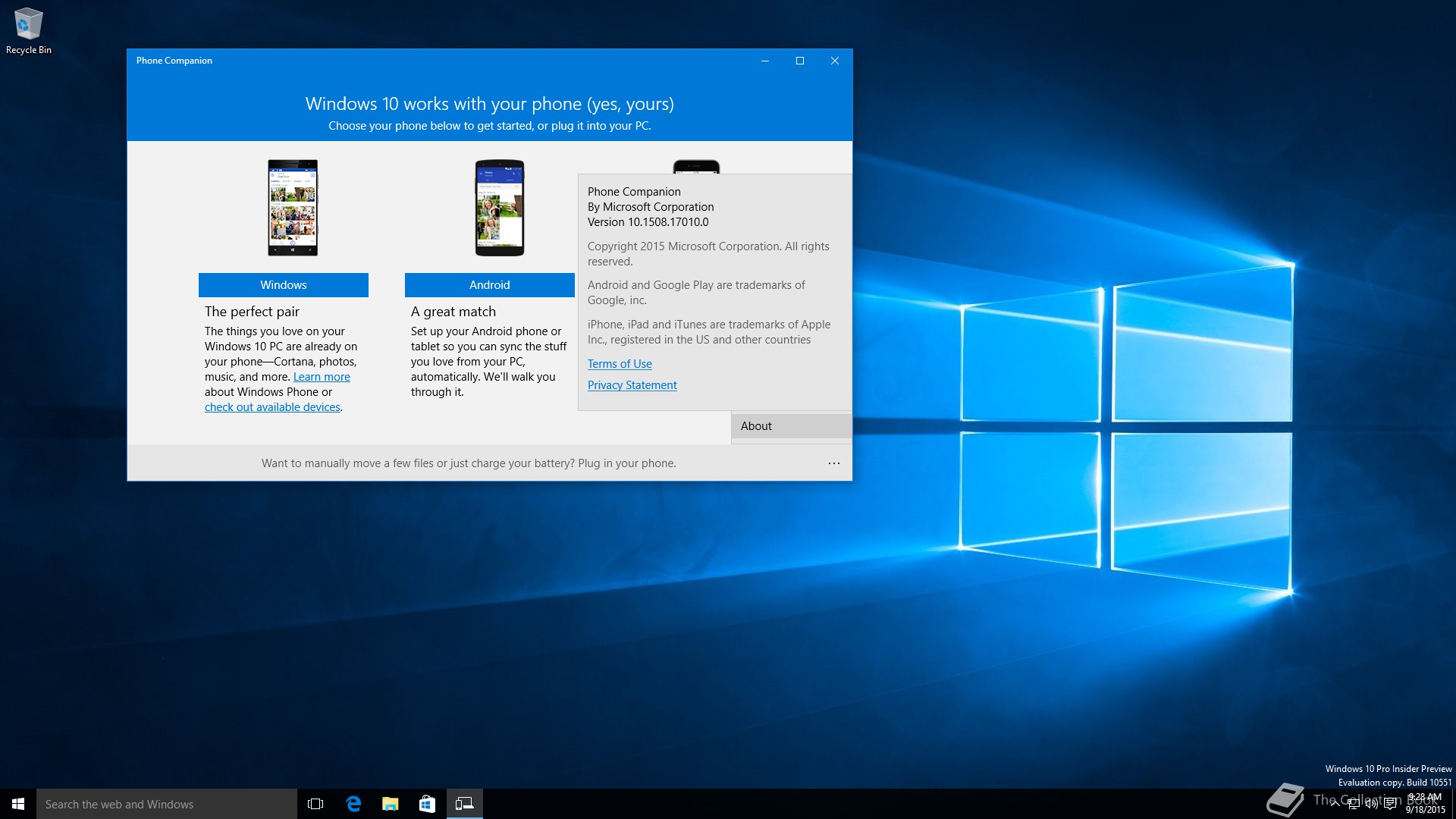1456x819 pixels.
Task: Open the Recycle Bin desktop icon
Action: click(29, 31)
